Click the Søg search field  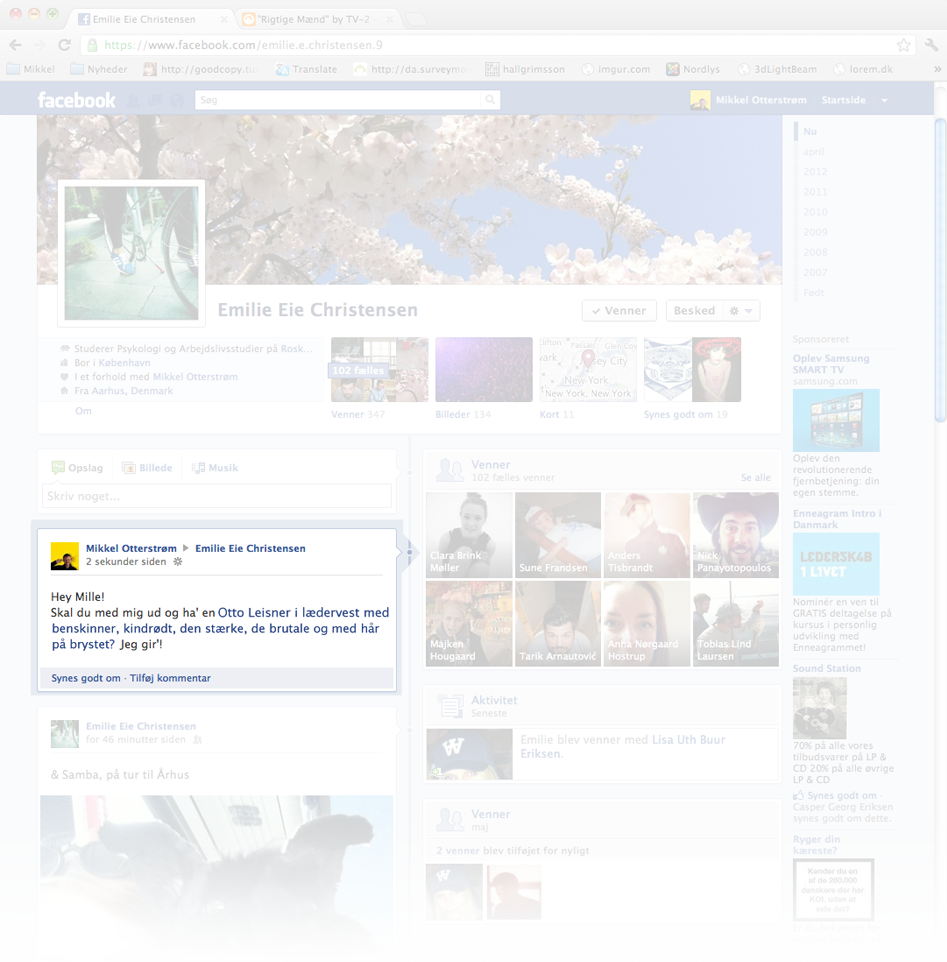click(339, 99)
